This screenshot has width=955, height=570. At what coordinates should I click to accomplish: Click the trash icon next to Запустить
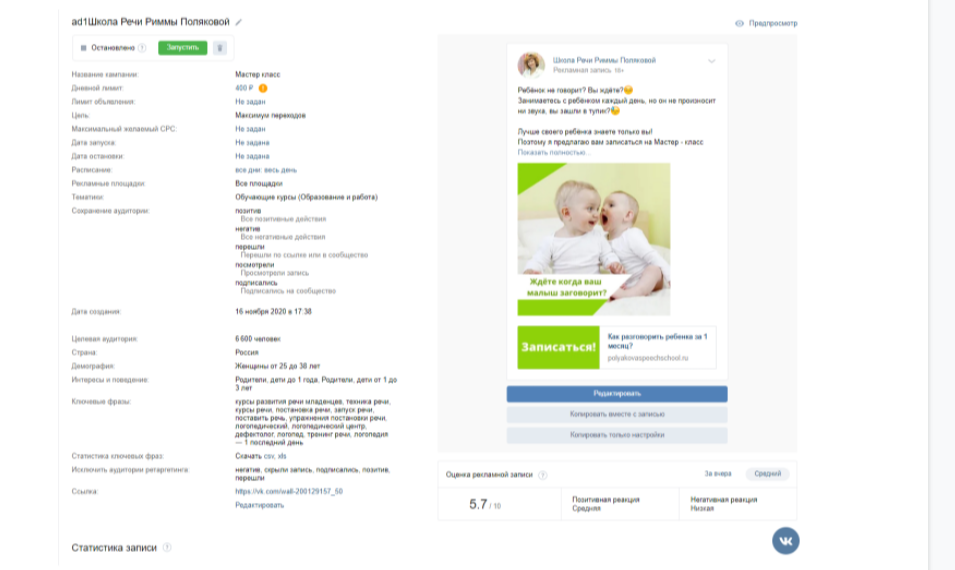(x=220, y=48)
